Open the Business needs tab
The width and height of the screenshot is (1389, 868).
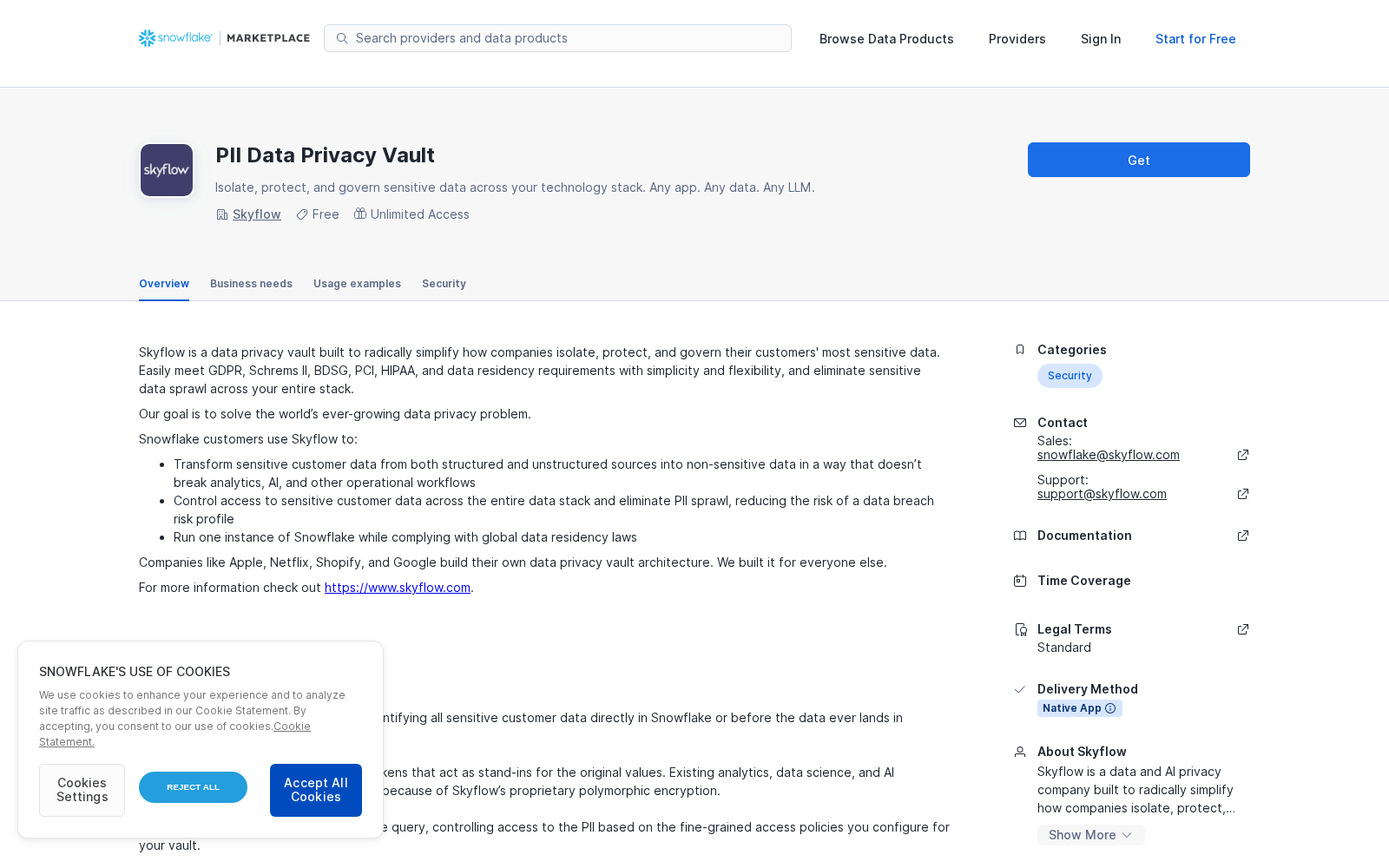click(x=251, y=284)
